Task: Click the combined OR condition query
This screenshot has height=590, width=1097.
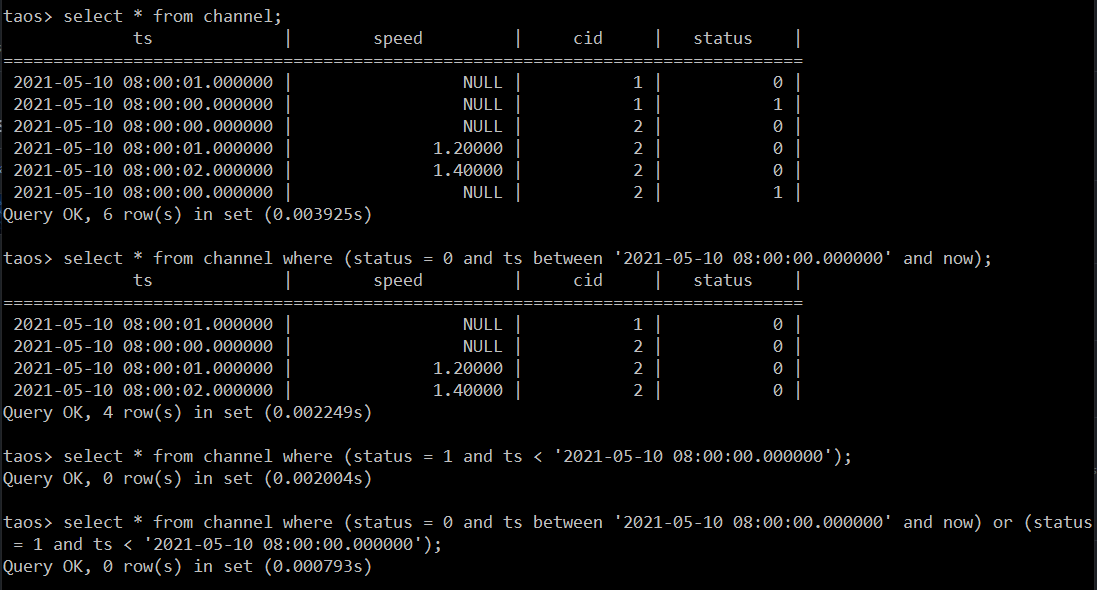Action: pyautogui.click(x=500, y=522)
